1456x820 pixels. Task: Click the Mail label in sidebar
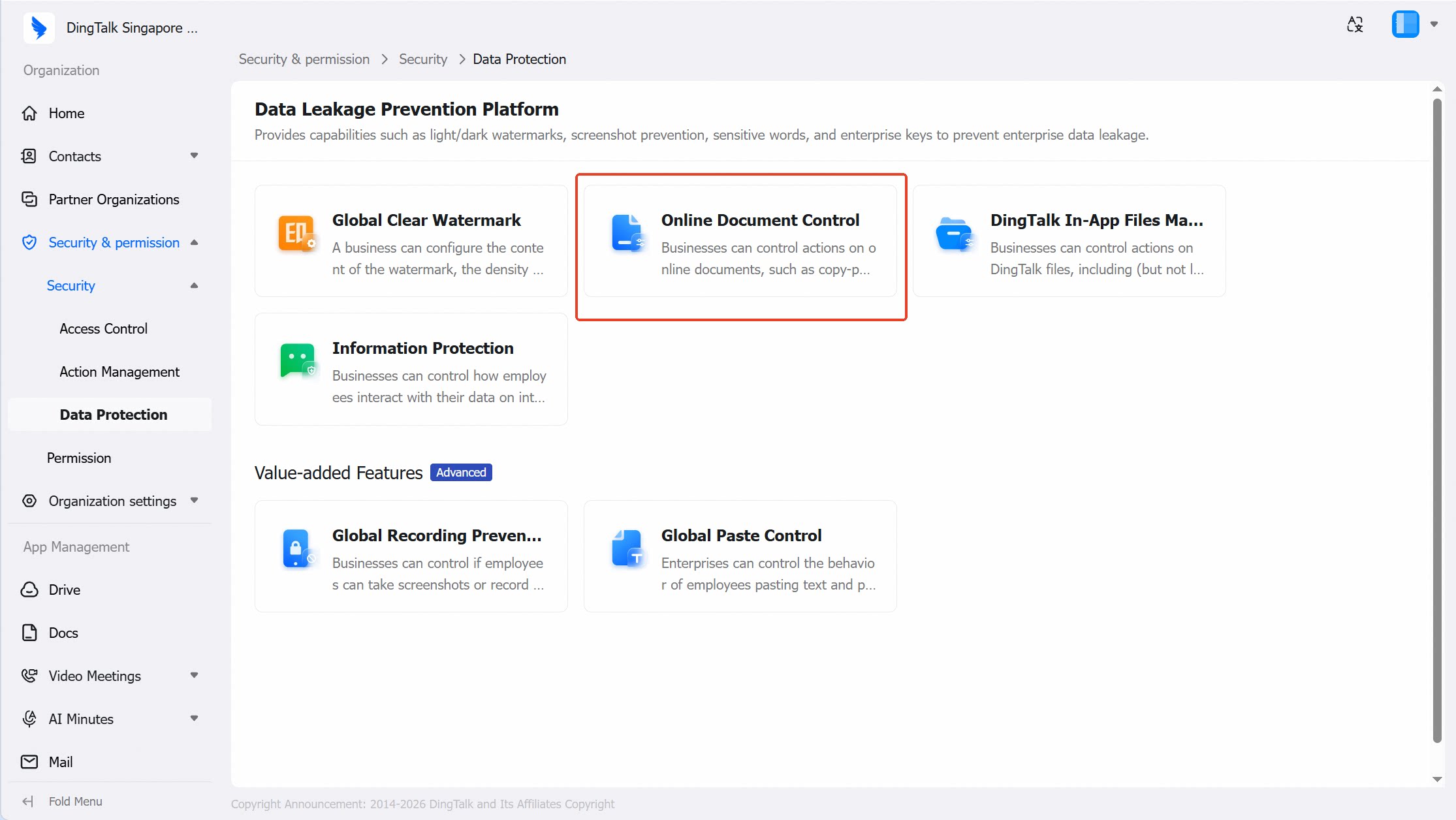click(61, 762)
